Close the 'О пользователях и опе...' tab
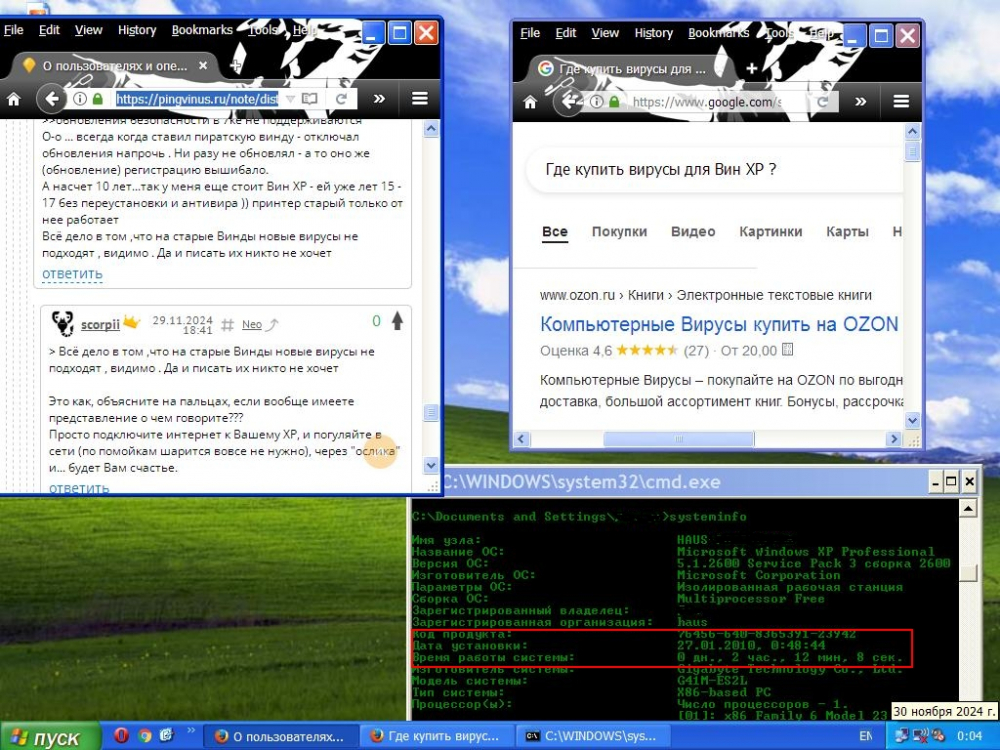The width and height of the screenshot is (1000, 750). (203, 66)
